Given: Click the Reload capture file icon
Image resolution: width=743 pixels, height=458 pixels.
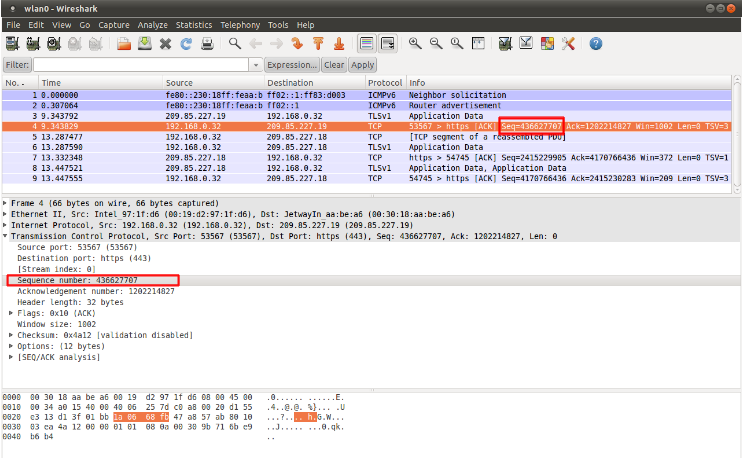Looking at the screenshot, I should point(186,44).
